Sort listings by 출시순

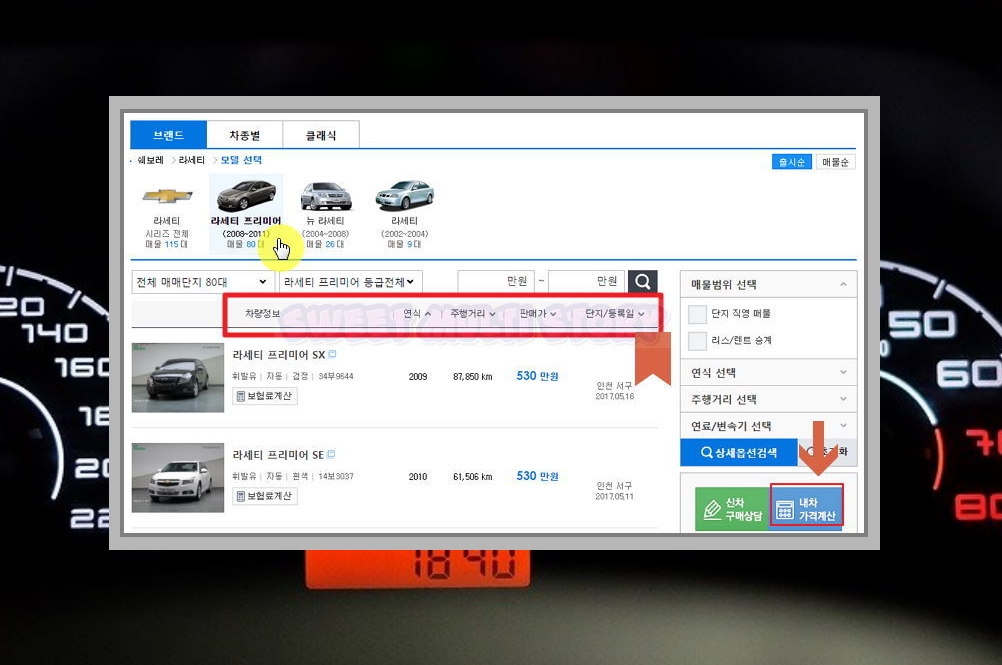click(792, 162)
